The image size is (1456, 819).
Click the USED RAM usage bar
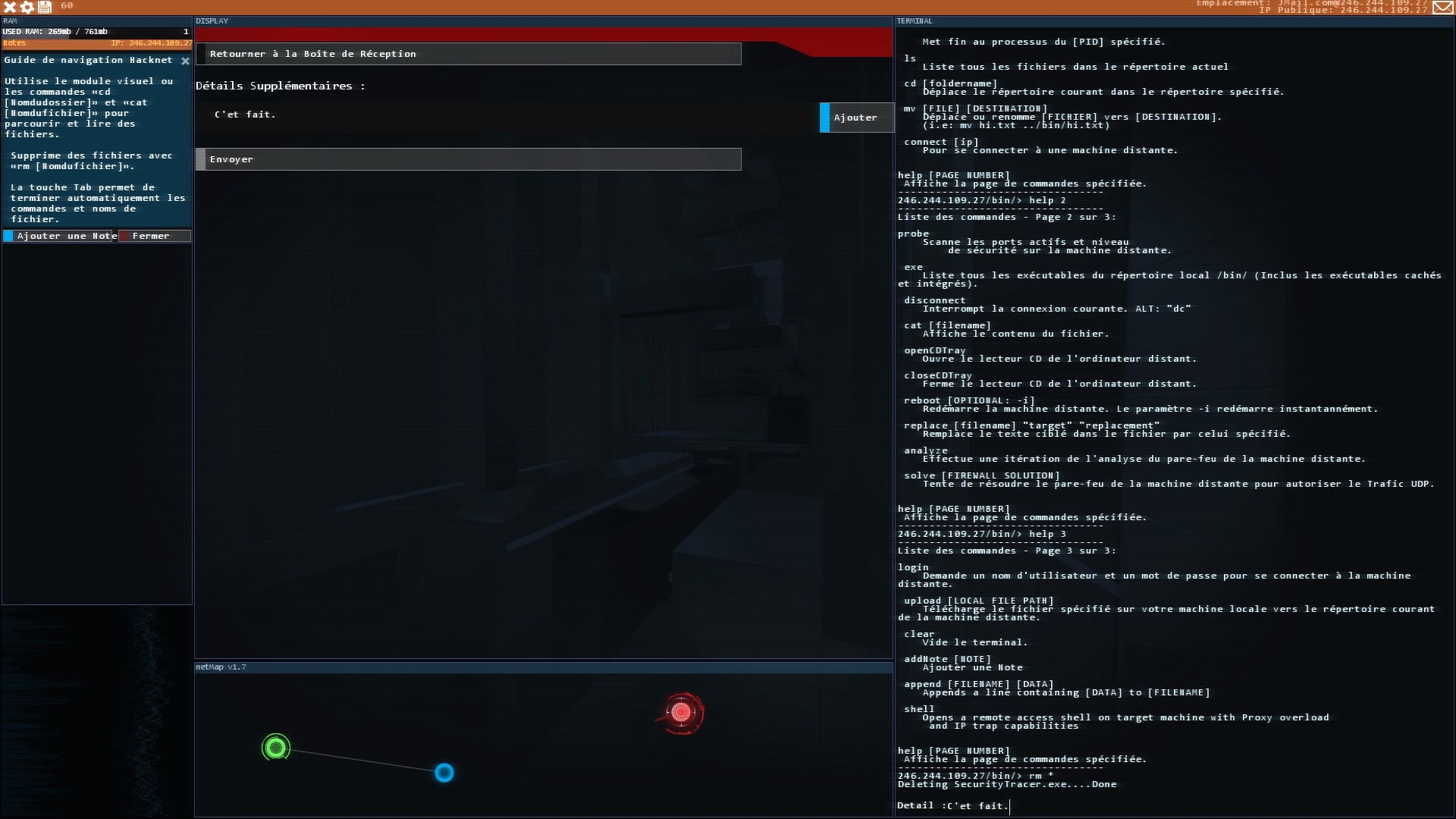coord(96,32)
